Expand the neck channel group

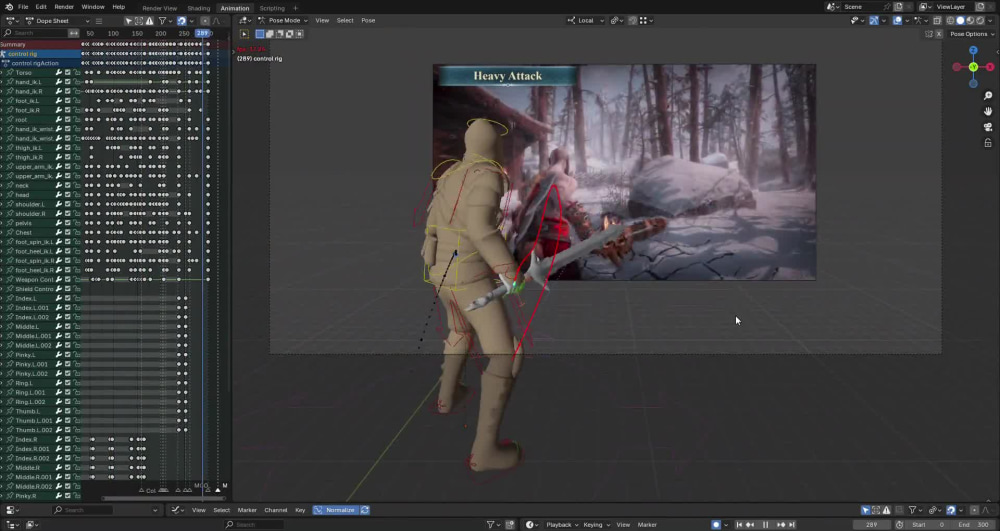click(3, 185)
